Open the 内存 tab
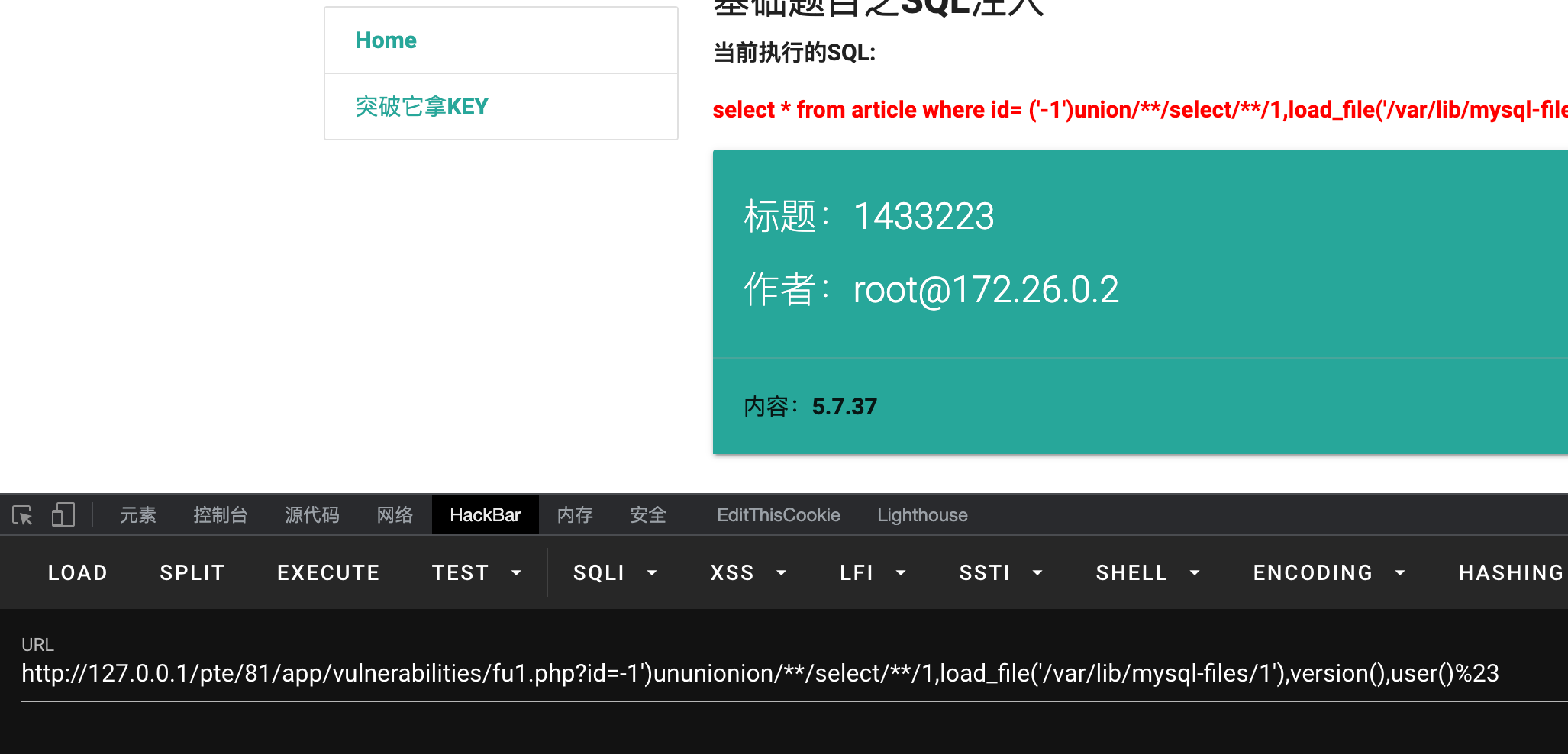The image size is (1568, 754). (x=575, y=515)
